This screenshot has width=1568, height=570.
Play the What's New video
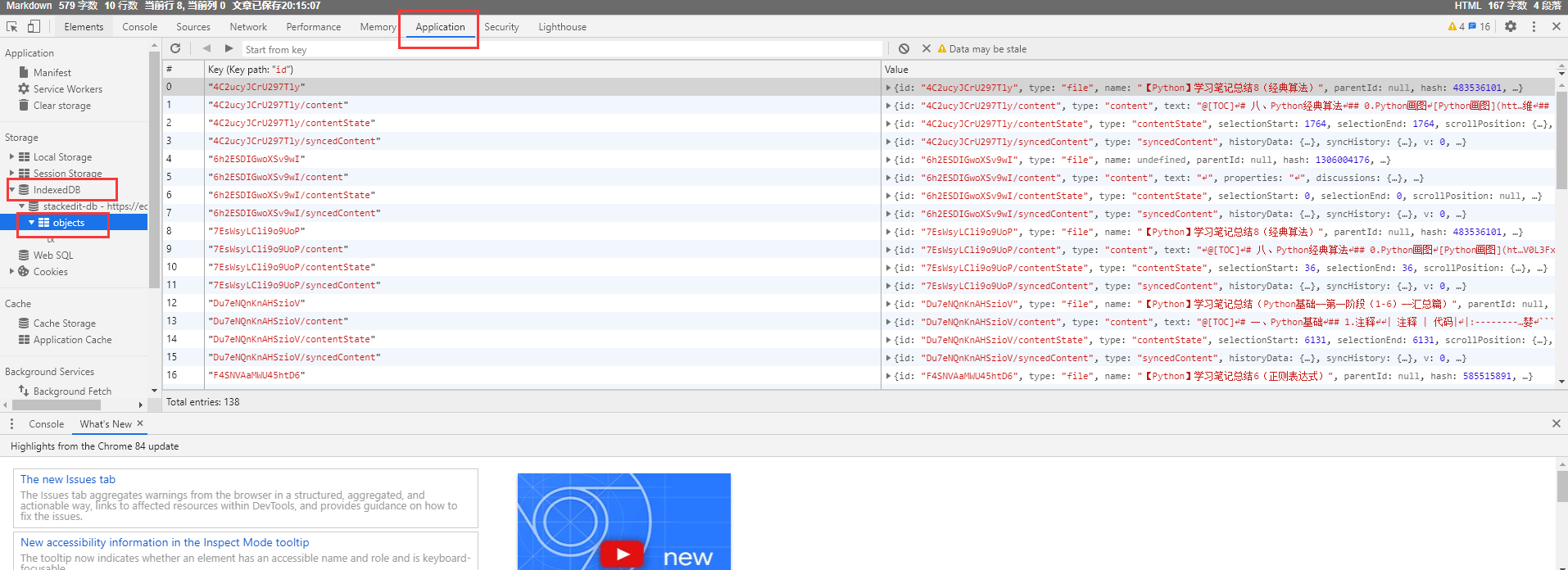pyautogui.click(x=623, y=554)
